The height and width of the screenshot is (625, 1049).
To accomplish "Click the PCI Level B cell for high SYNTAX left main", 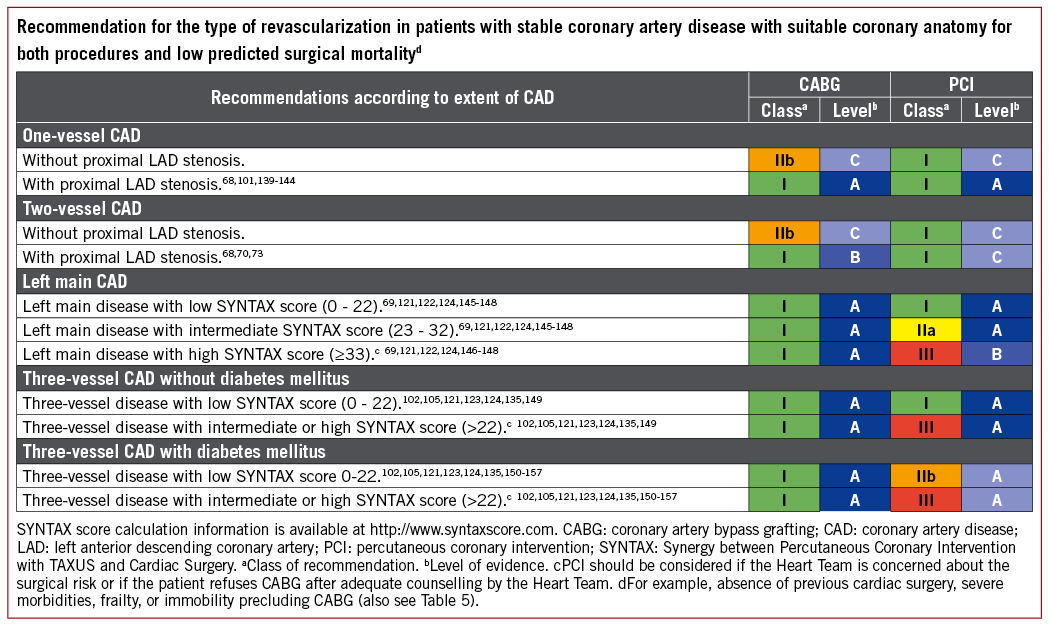I will click(996, 352).
